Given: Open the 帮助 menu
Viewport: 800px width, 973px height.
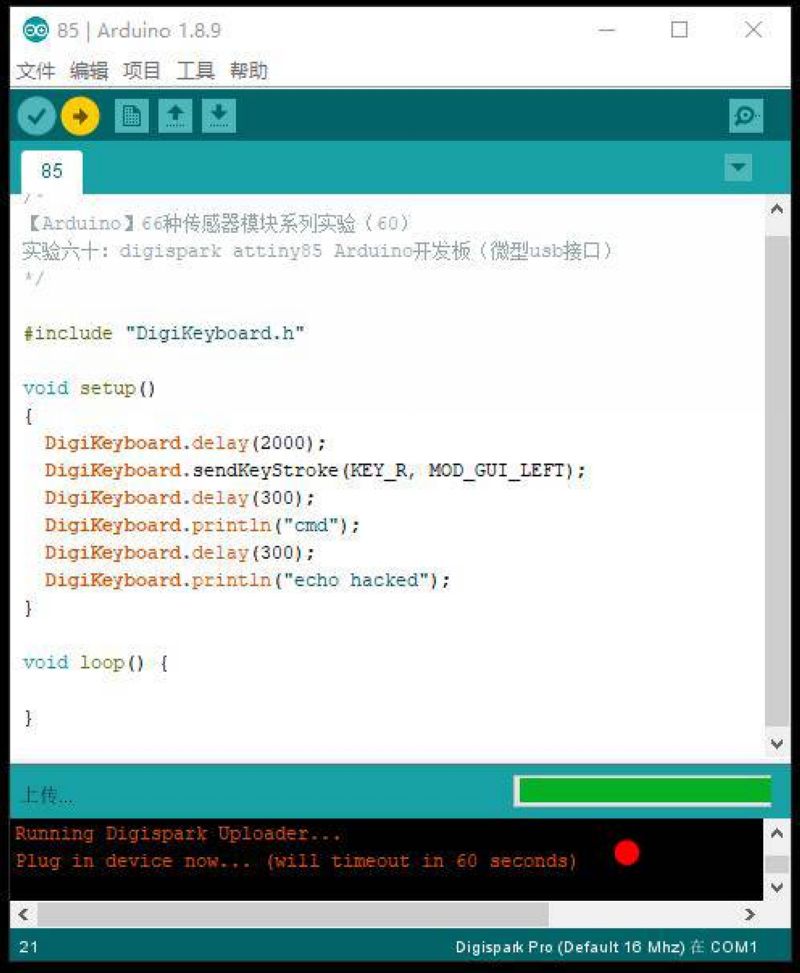Looking at the screenshot, I should click(248, 71).
